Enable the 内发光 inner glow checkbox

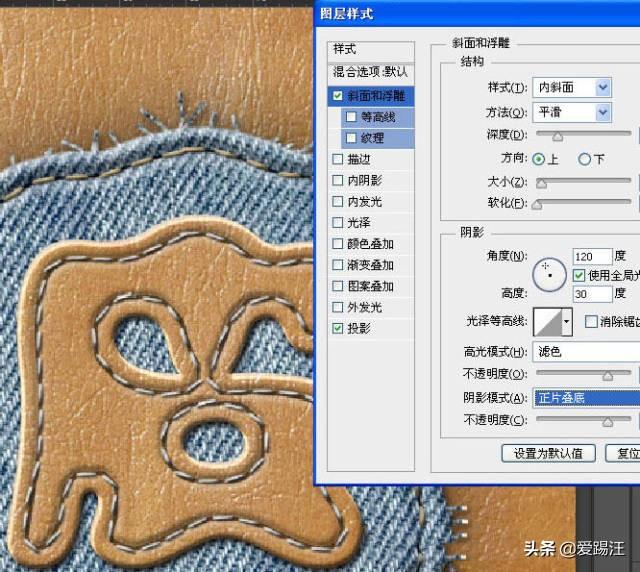[338, 201]
